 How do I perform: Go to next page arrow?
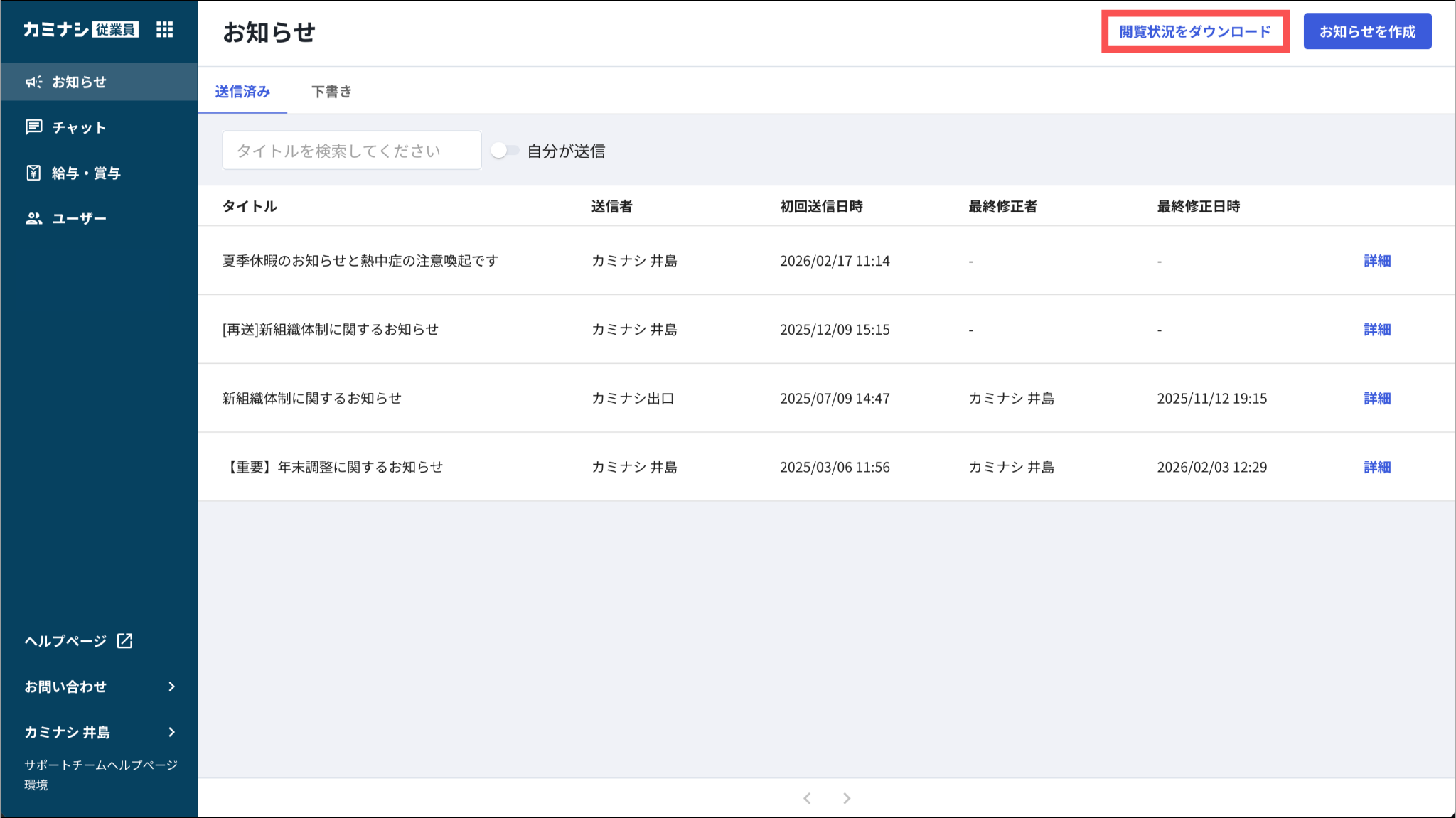click(847, 798)
